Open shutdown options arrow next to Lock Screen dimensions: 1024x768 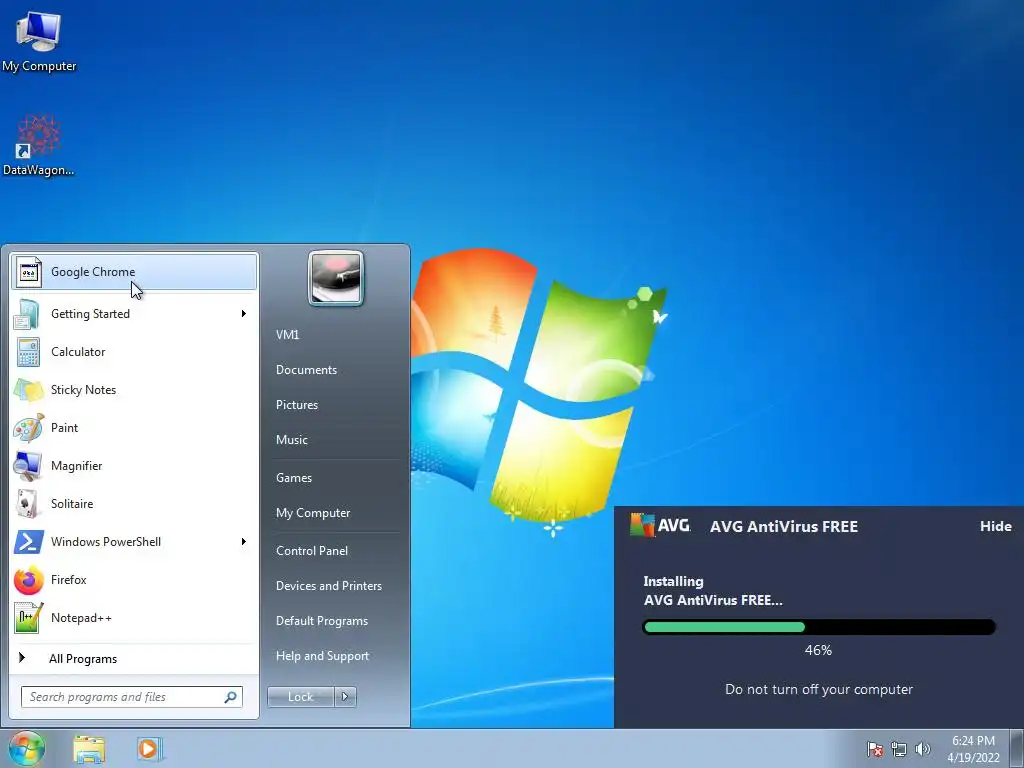[345, 697]
